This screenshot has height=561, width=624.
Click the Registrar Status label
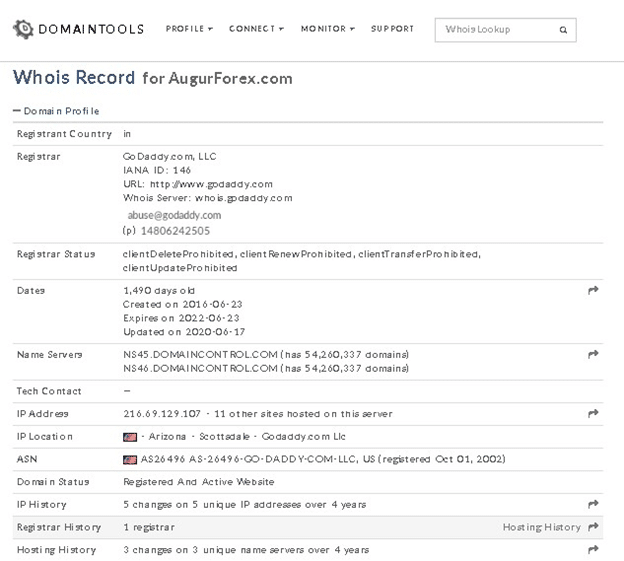click(56, 254)
